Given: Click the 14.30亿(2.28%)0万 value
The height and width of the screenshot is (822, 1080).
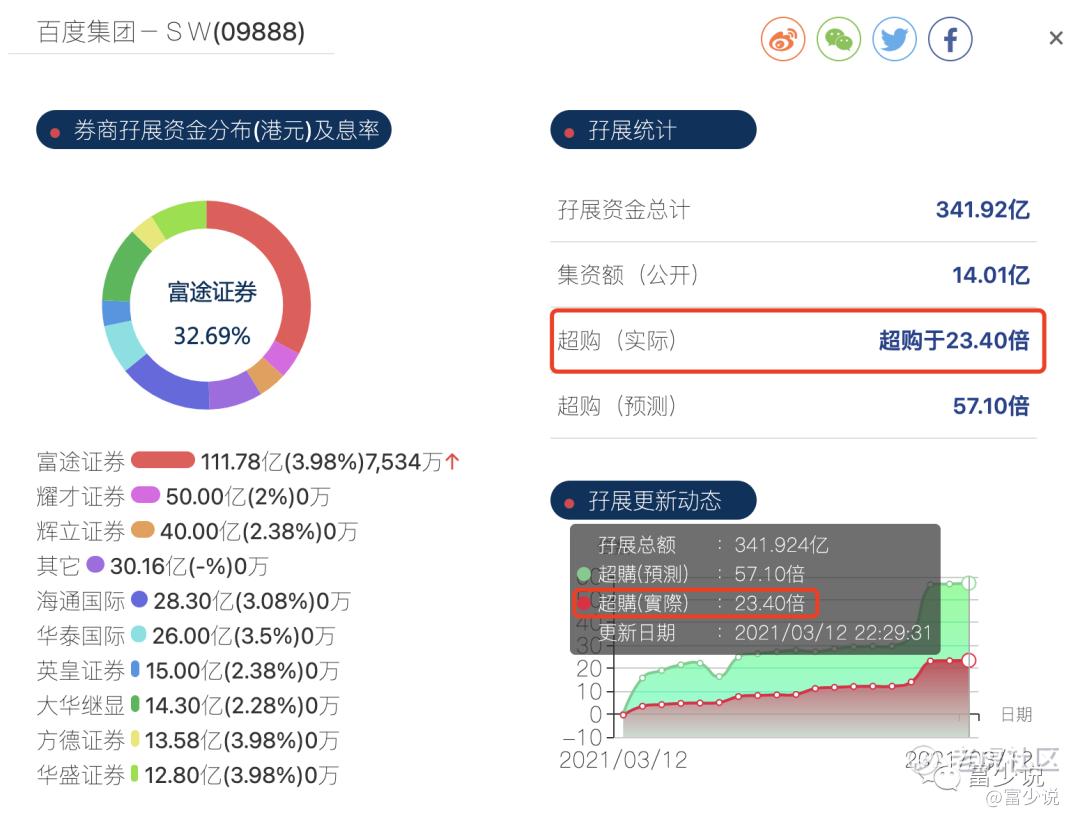Looking at the screenshot, I should point(242,706).
